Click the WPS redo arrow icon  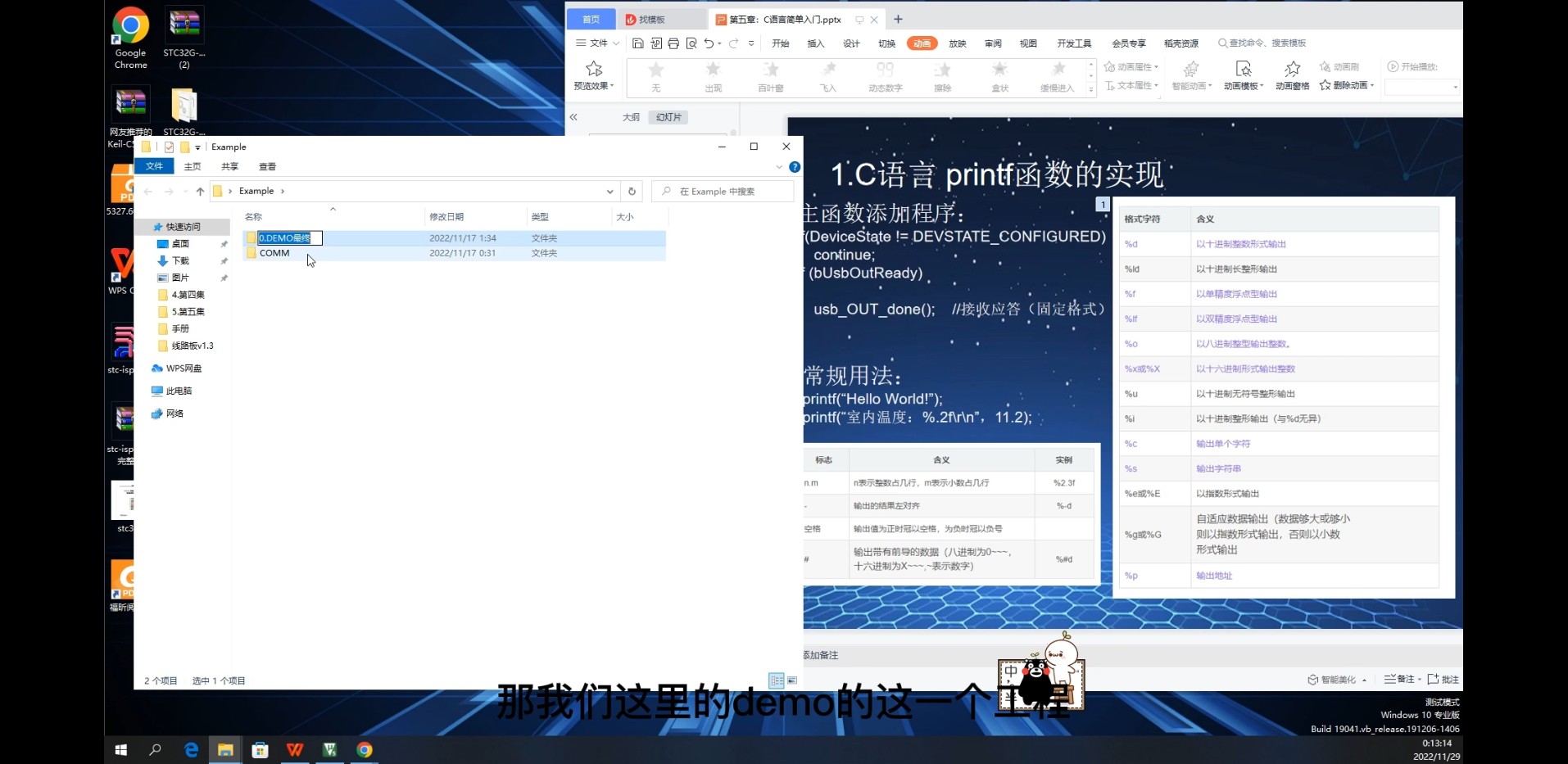[x=734, y=43]
